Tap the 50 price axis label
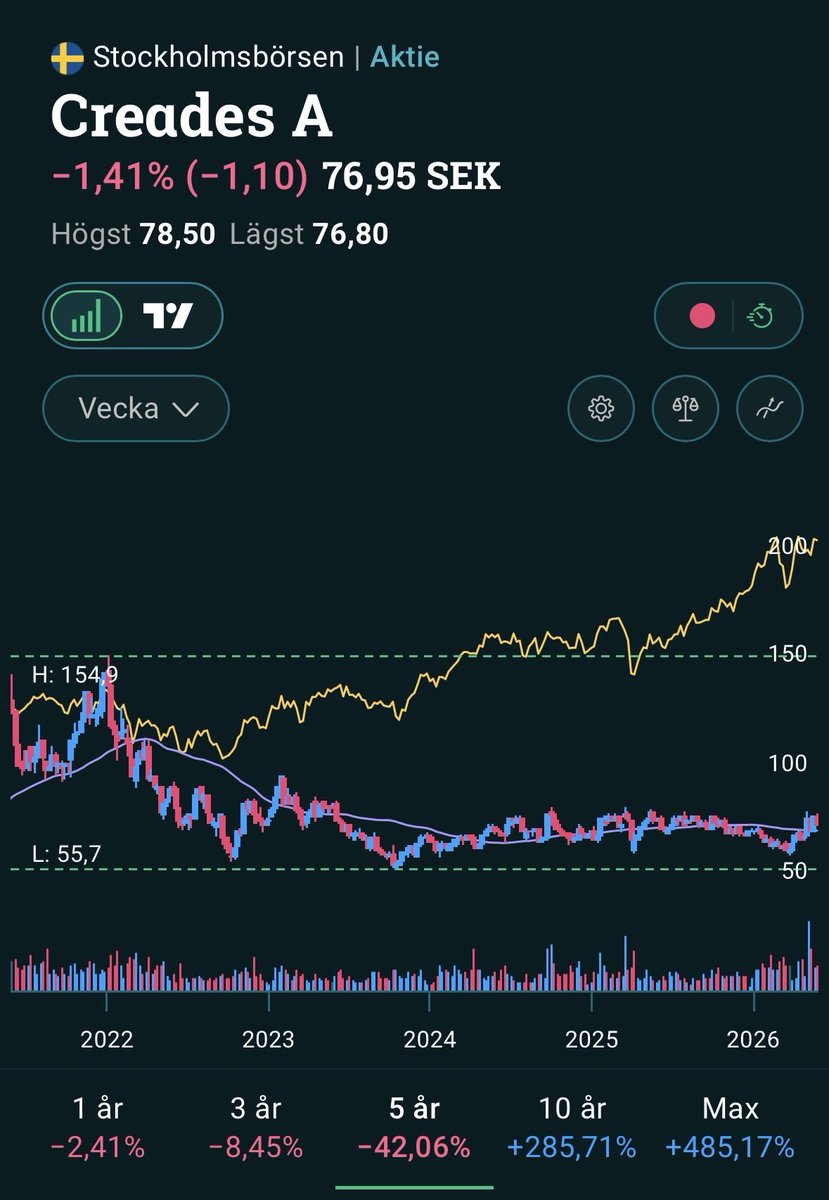The image size is (829, 1200). (793, 870)
